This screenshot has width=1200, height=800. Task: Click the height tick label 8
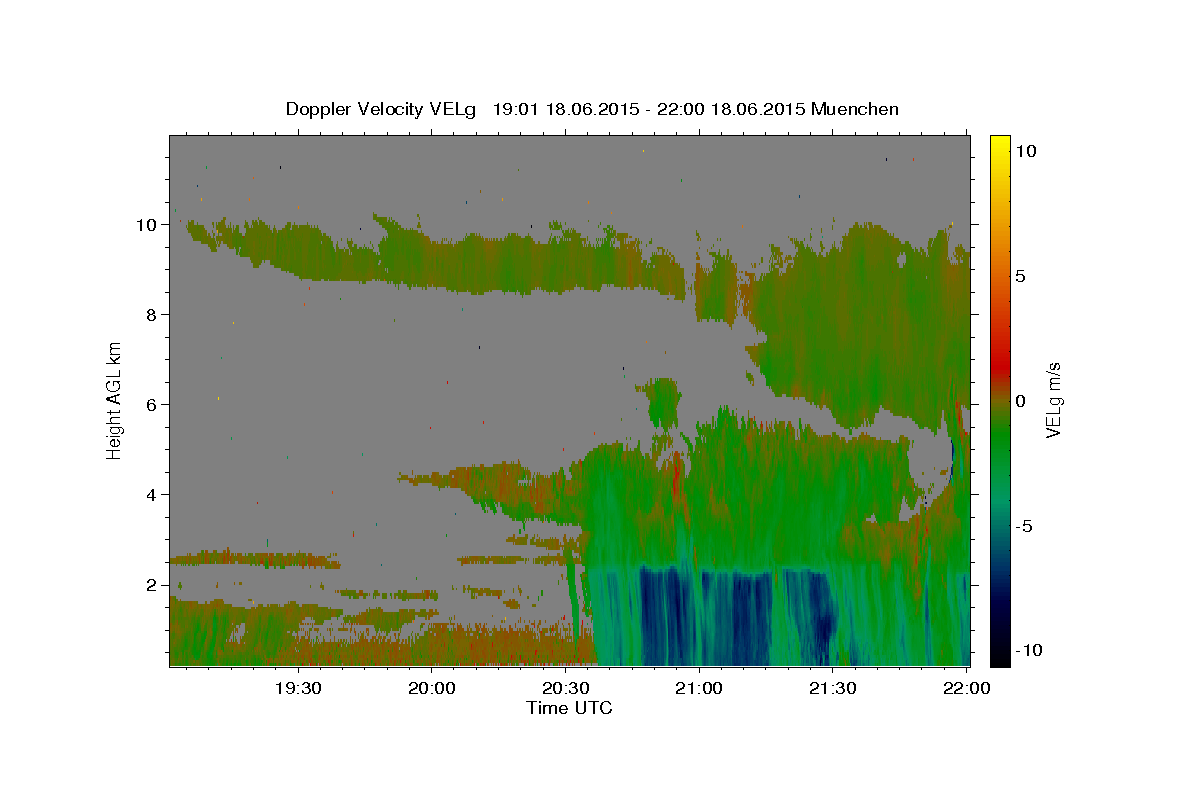point(153,314)
